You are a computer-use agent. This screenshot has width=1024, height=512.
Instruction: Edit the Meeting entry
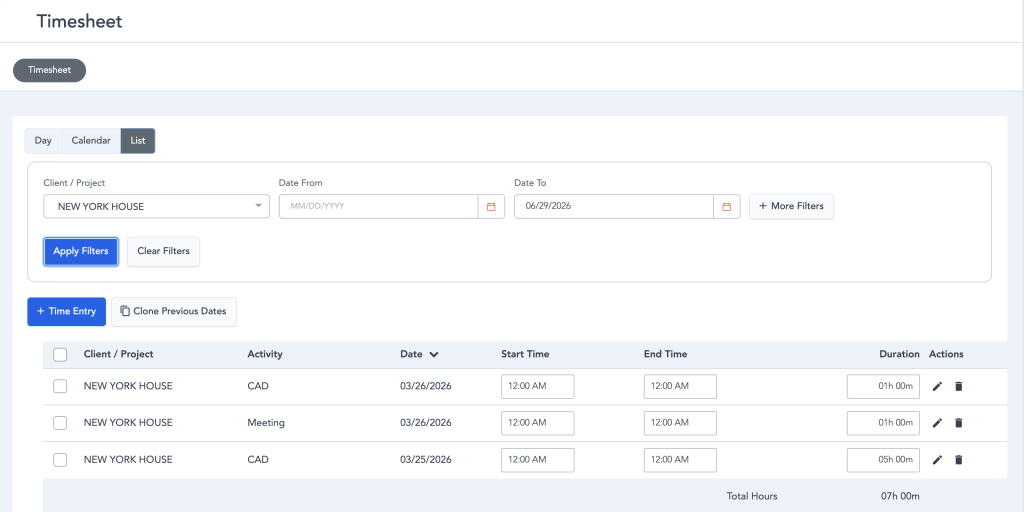937,423
